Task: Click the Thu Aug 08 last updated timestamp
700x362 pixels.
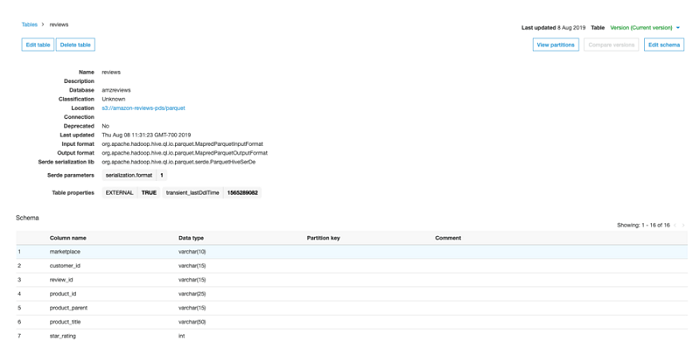Action: click(x=146, y=135)
